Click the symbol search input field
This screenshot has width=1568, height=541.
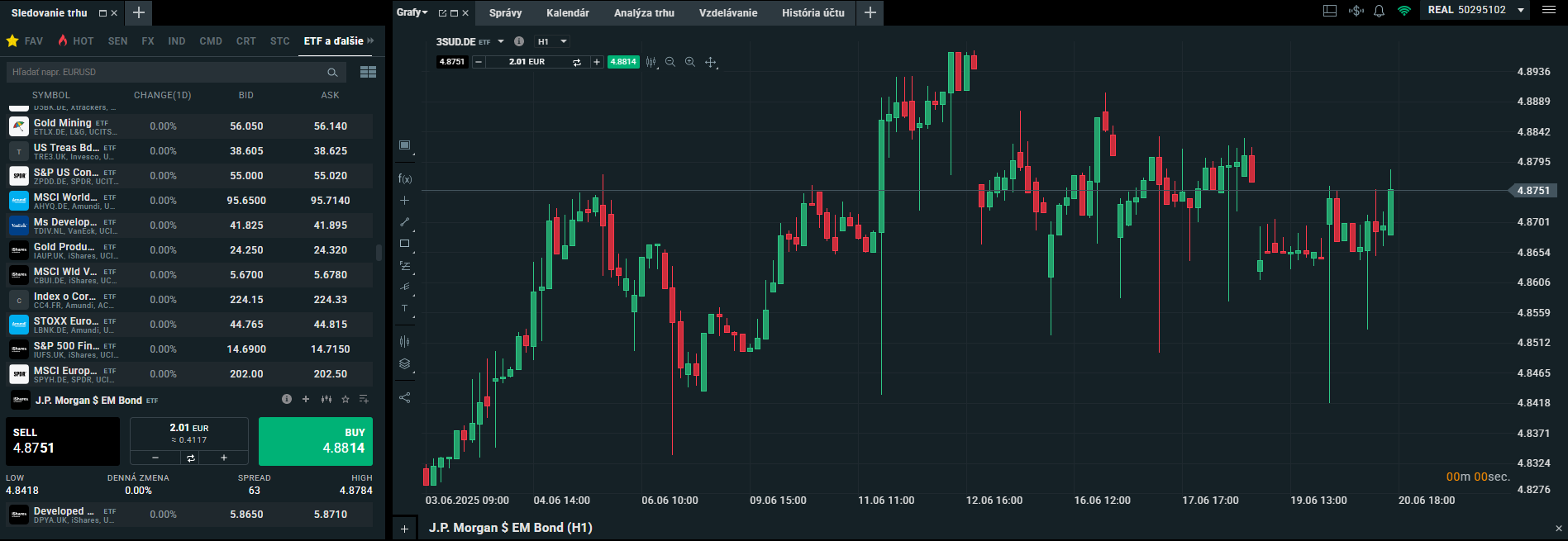point(165,72)
